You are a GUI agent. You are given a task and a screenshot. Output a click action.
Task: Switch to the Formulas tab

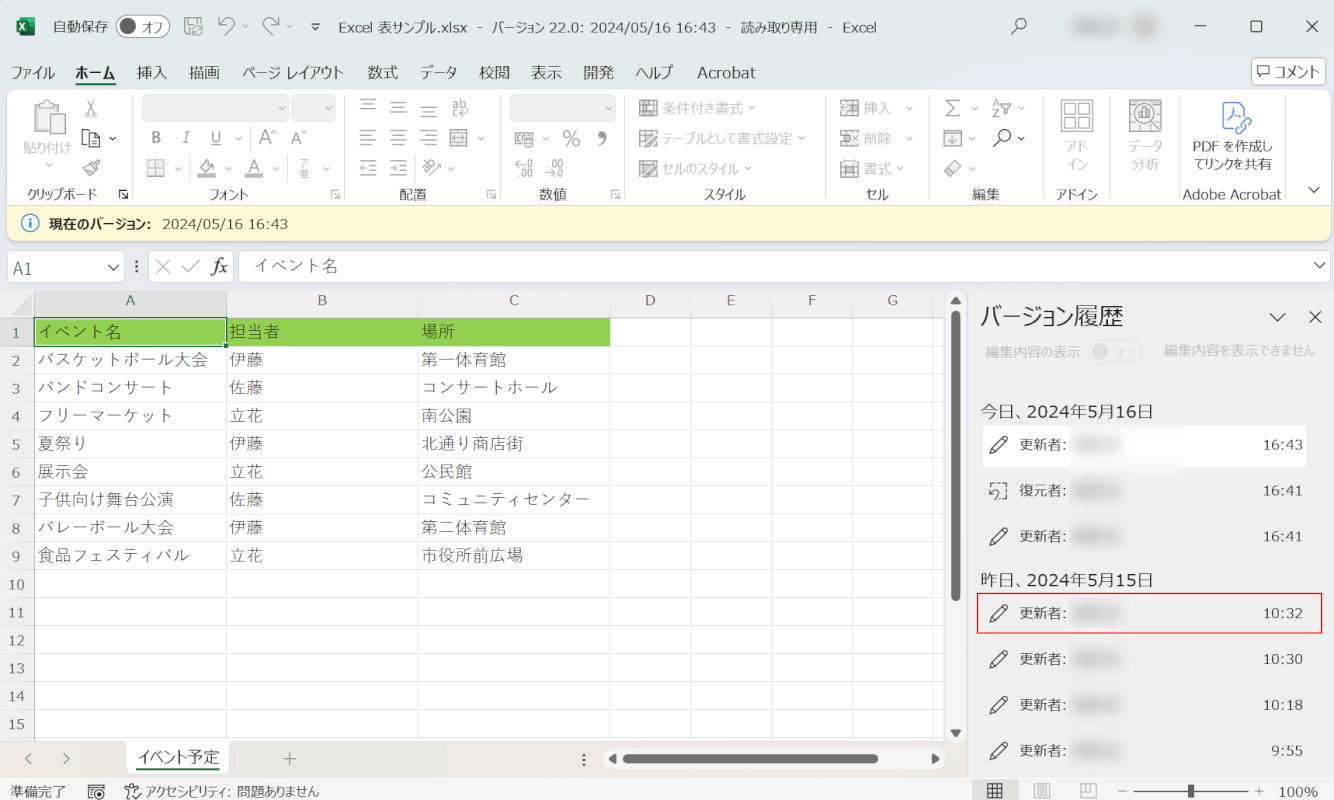point(382,72)
